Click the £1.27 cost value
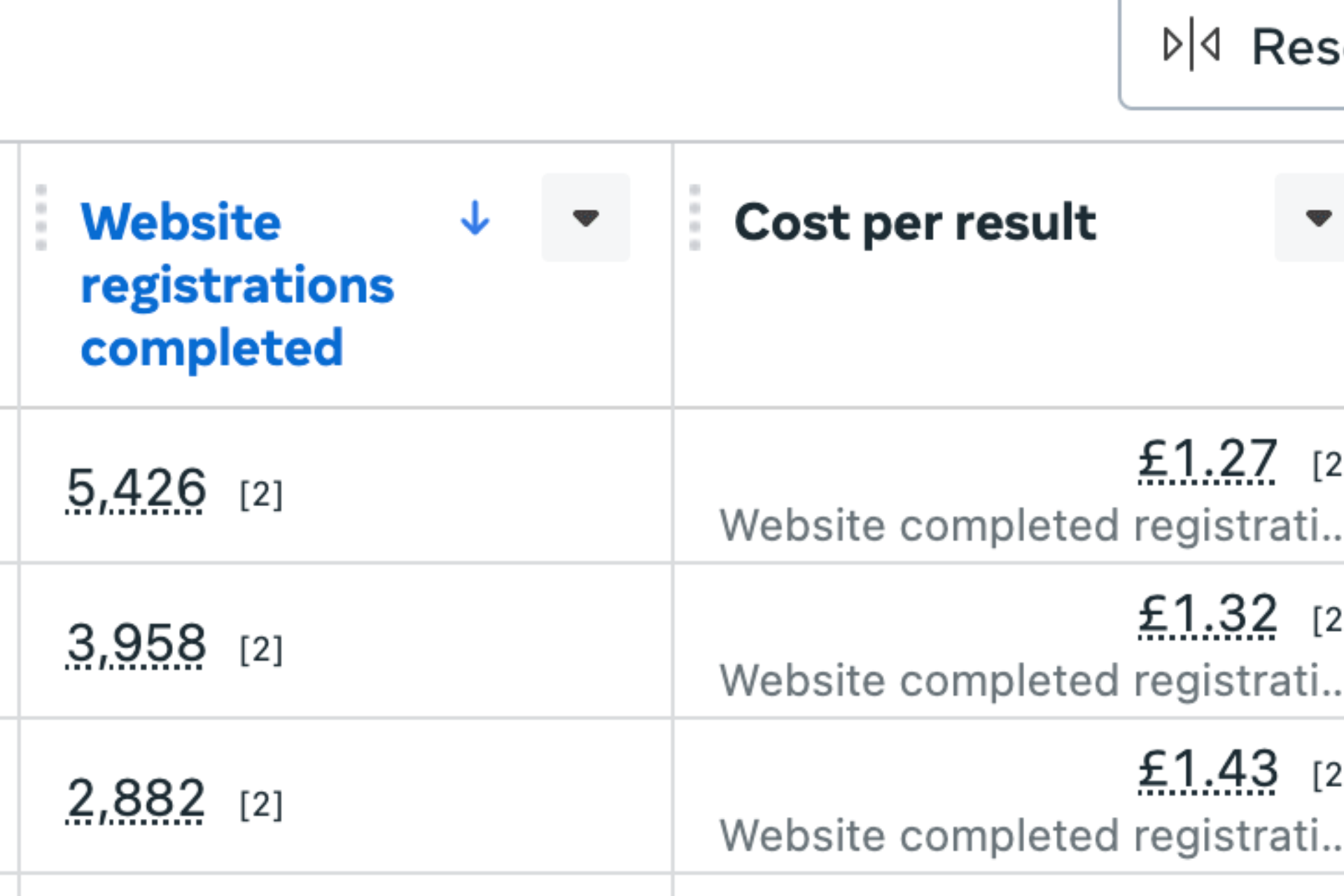 pos(1207,459)
